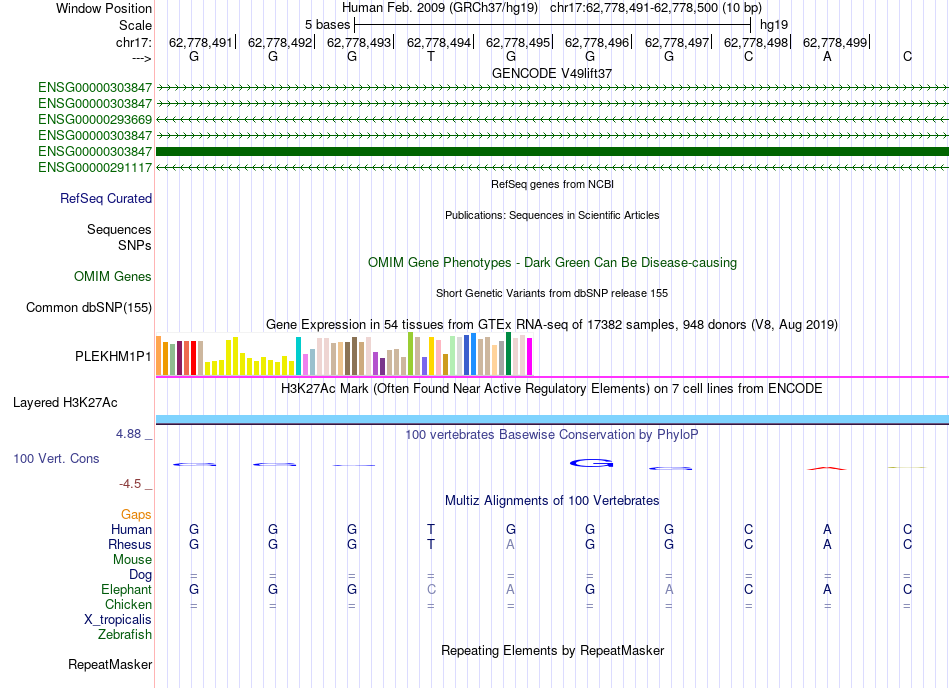Click the position label 62,778,499

(x=835, y=42)
